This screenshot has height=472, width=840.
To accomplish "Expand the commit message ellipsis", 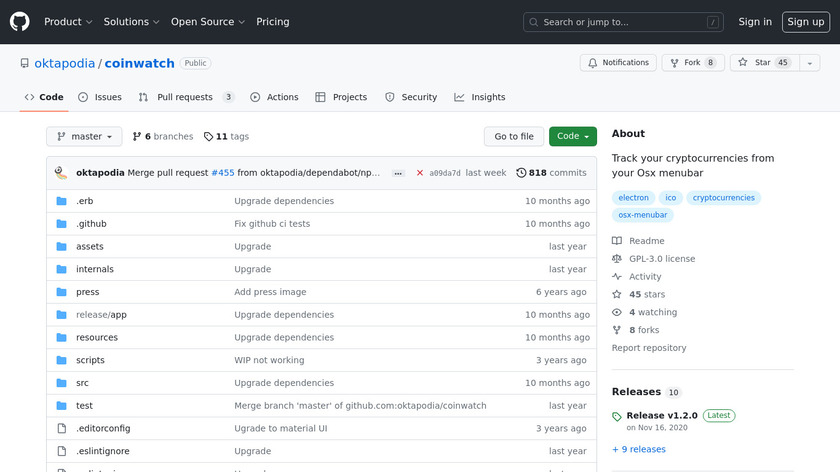I will coord(398,173).
